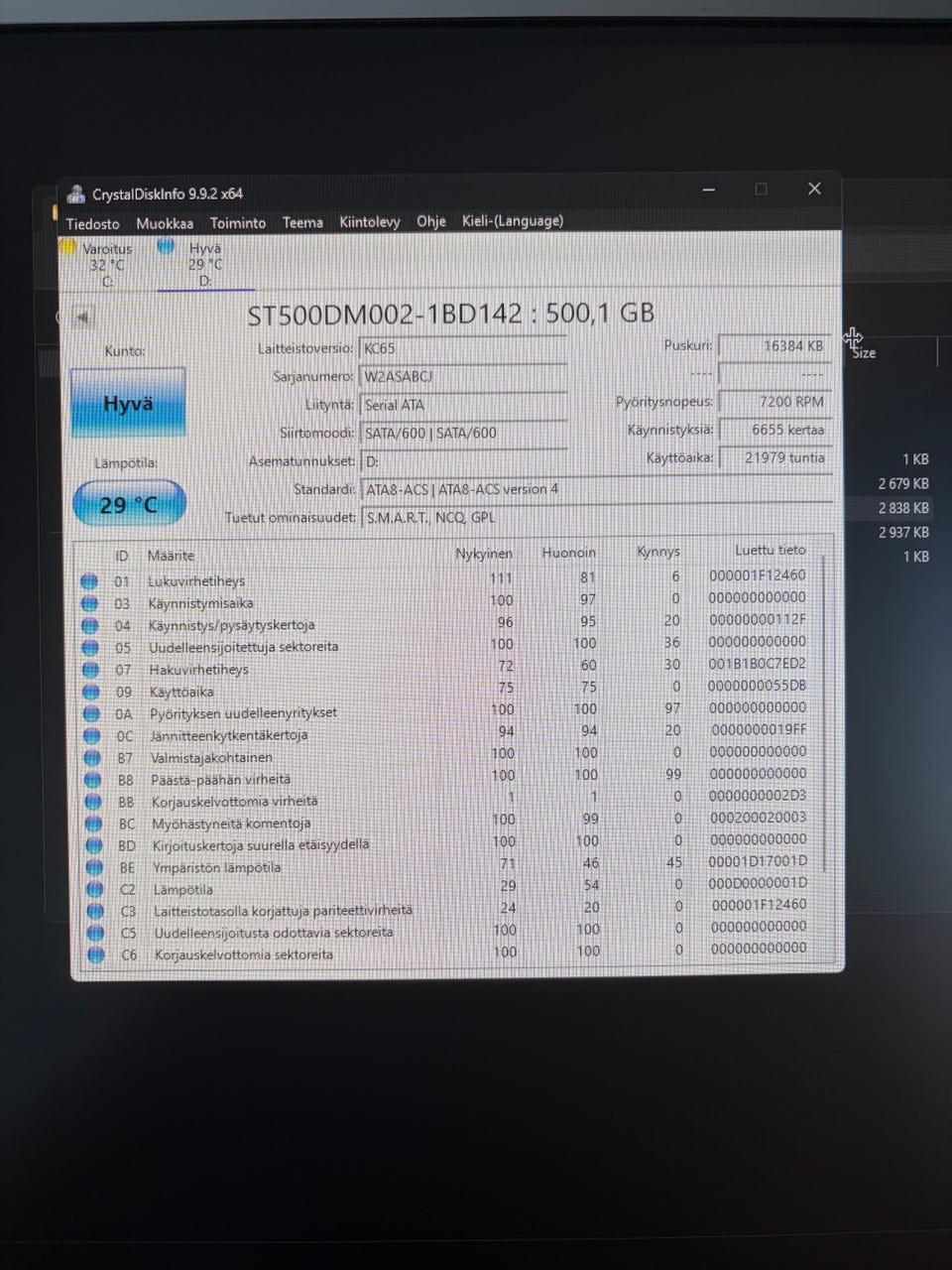Click the status icon for row C5 Uudelleensijoitusta odottavia

click(96, 934)
